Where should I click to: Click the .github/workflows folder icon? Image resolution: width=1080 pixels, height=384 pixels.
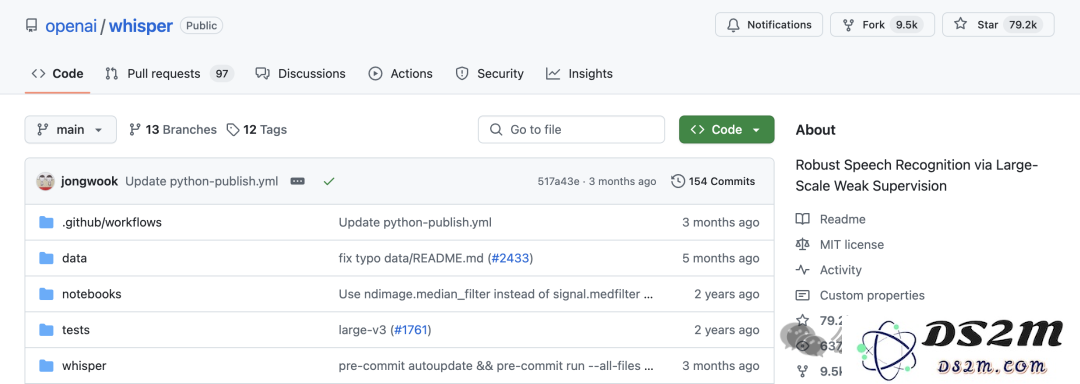pyautogui.click(x=46, y=222)
